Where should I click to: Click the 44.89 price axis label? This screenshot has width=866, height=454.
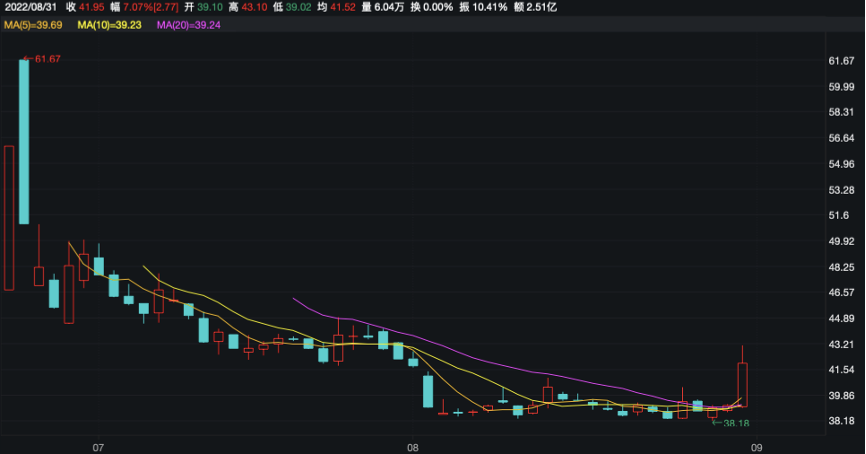point(841,319)
